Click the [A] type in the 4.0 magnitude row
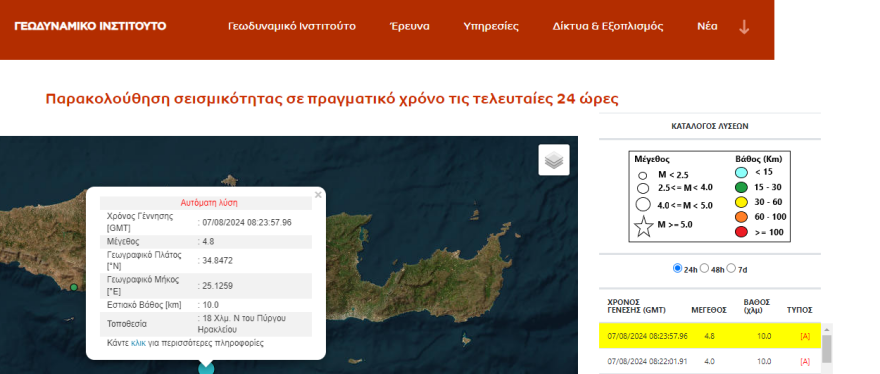Viewport: 880px width, 374px height. click(805, 361)
